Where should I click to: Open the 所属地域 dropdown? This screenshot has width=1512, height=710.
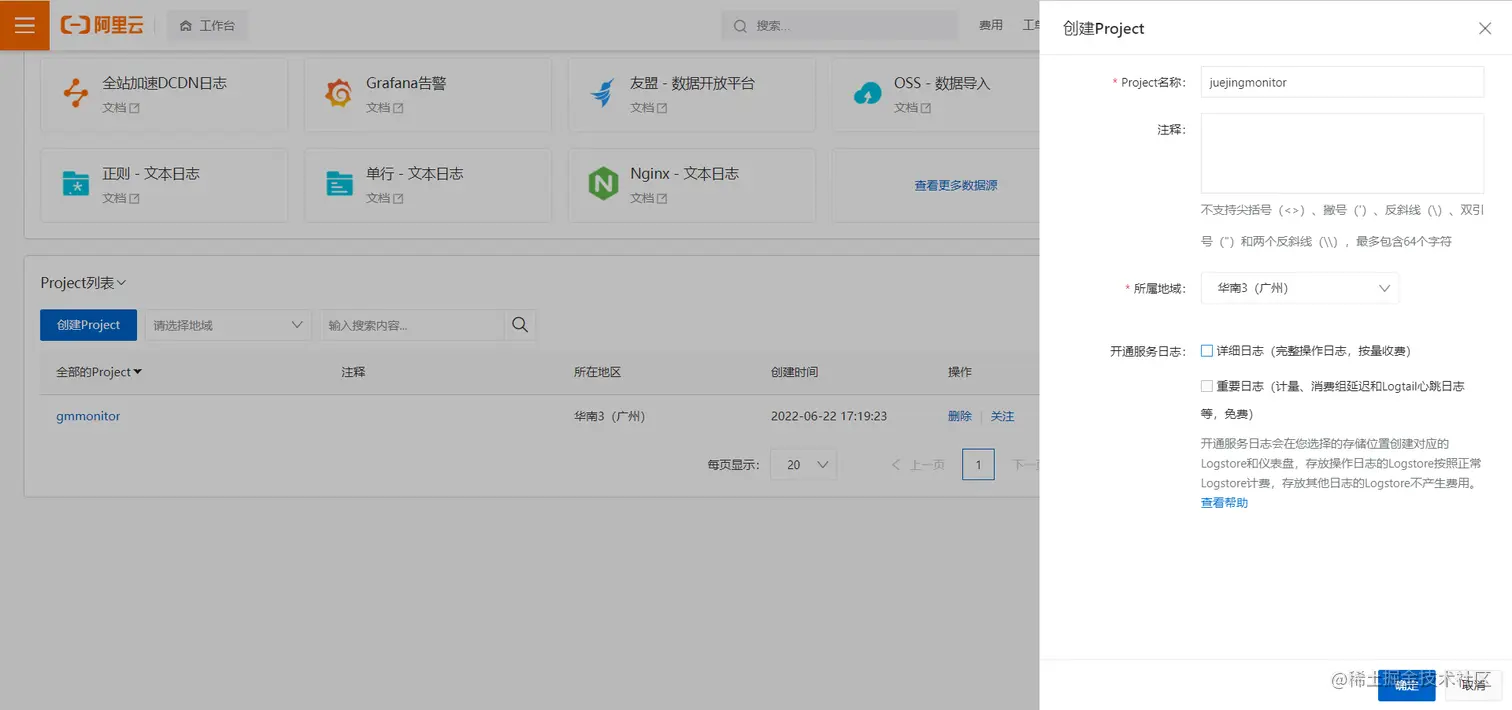pyautogui.click(x=1300, y=288)
